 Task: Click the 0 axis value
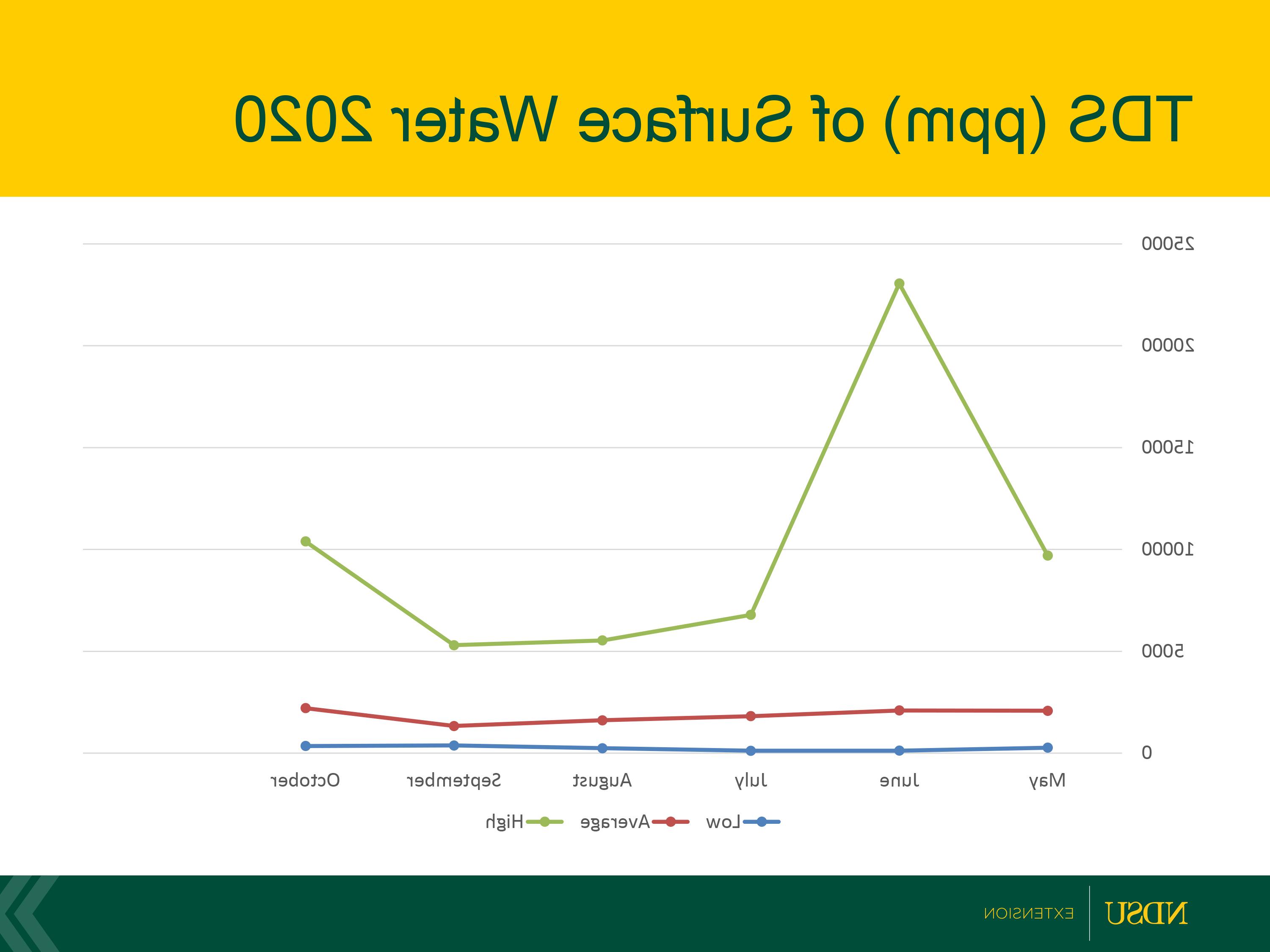pyautogui.click(x=1146, y=753)
